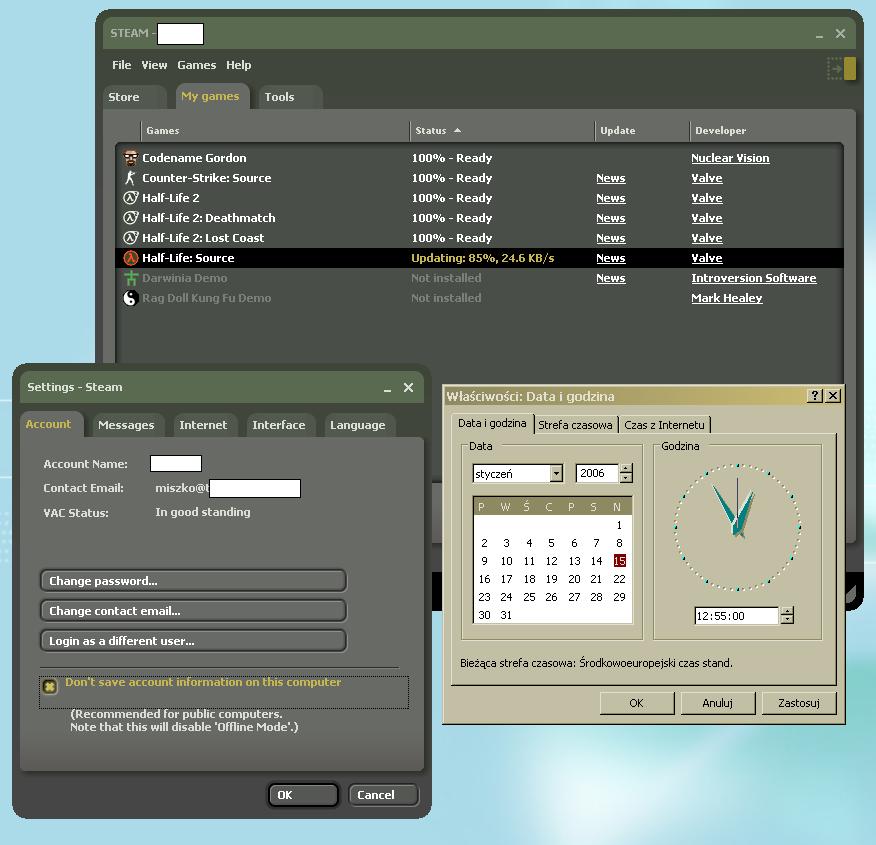Open the File menu in Steam
This screenshot has height=845, width=876.
[x=121, y=65]
